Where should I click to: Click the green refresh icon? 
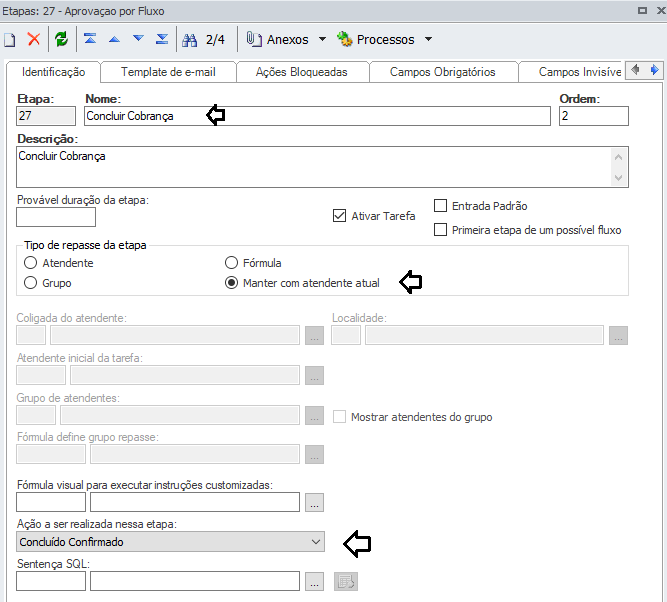click(62, 40)
